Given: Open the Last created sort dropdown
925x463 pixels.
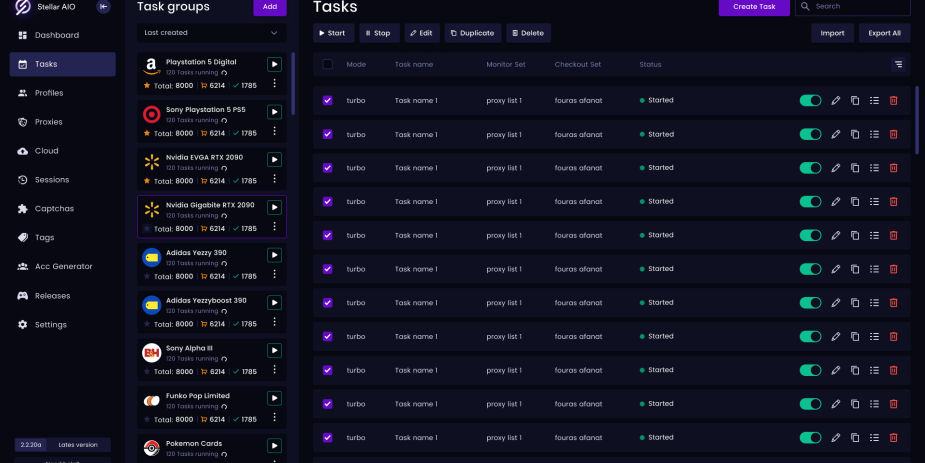Looking at the screenshot, I should (x=212, y=33).
